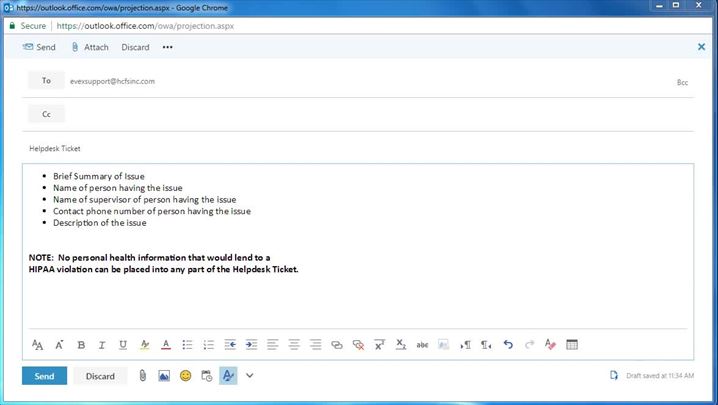718x405 pixels.
Task: Open the three-dots more actions menu
Action: click(167, 47)
